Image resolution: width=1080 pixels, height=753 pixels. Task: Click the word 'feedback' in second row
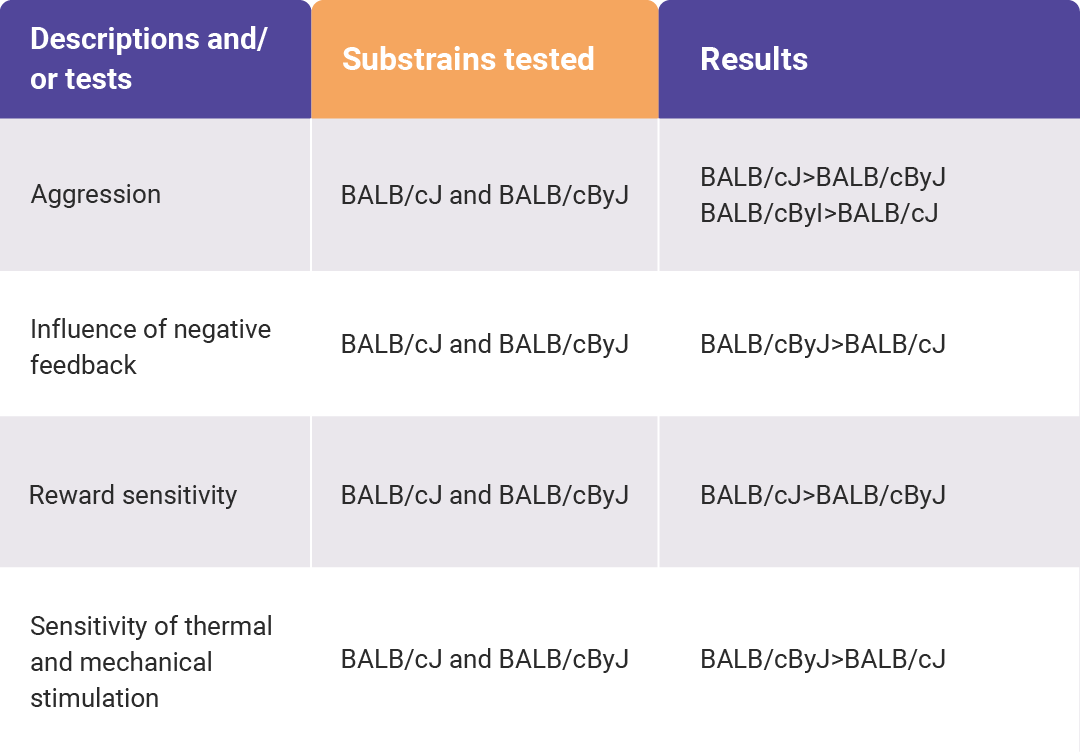point(83,364)
